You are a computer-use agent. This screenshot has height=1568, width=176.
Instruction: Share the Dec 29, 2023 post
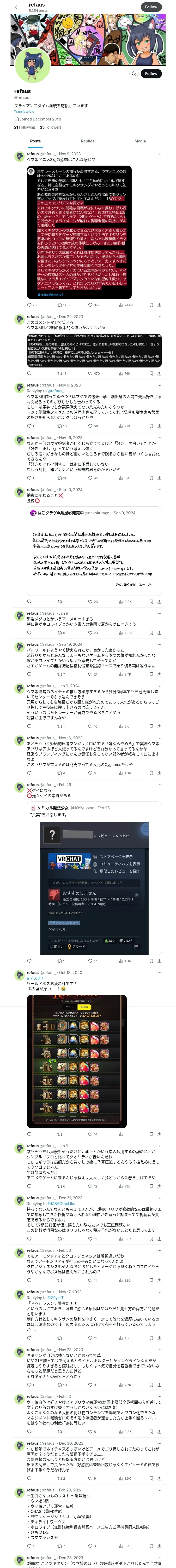click(159, 373)
